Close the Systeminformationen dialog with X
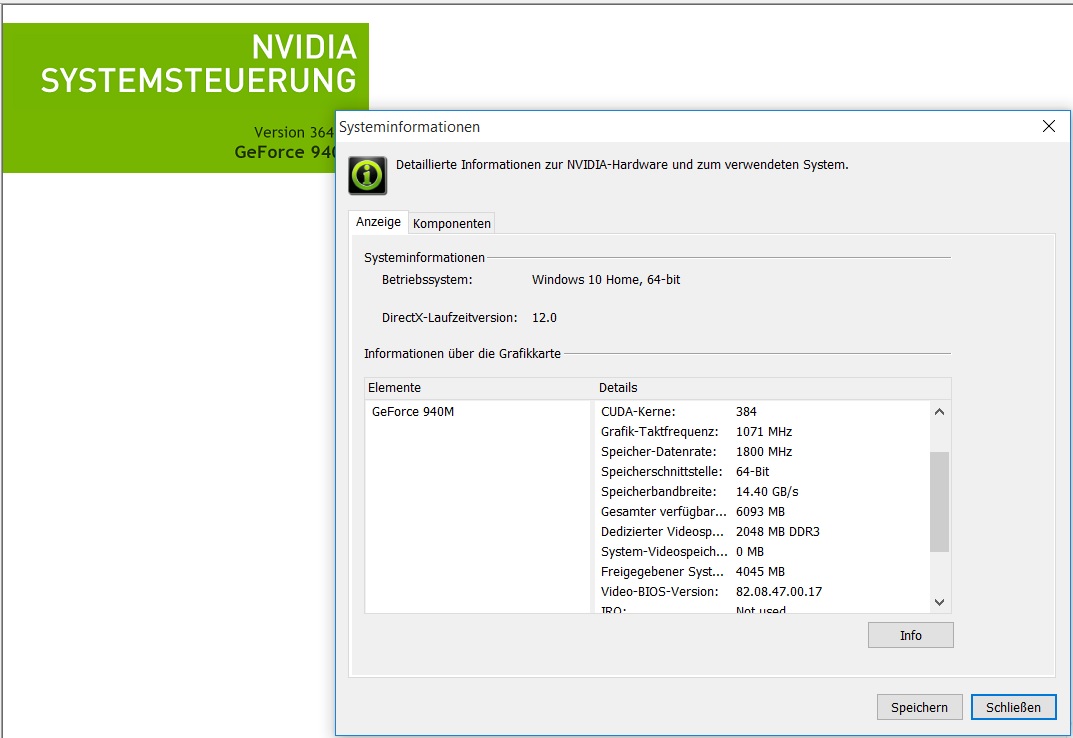Viewport: 1073px width, 738px height. click(1048, 127)
